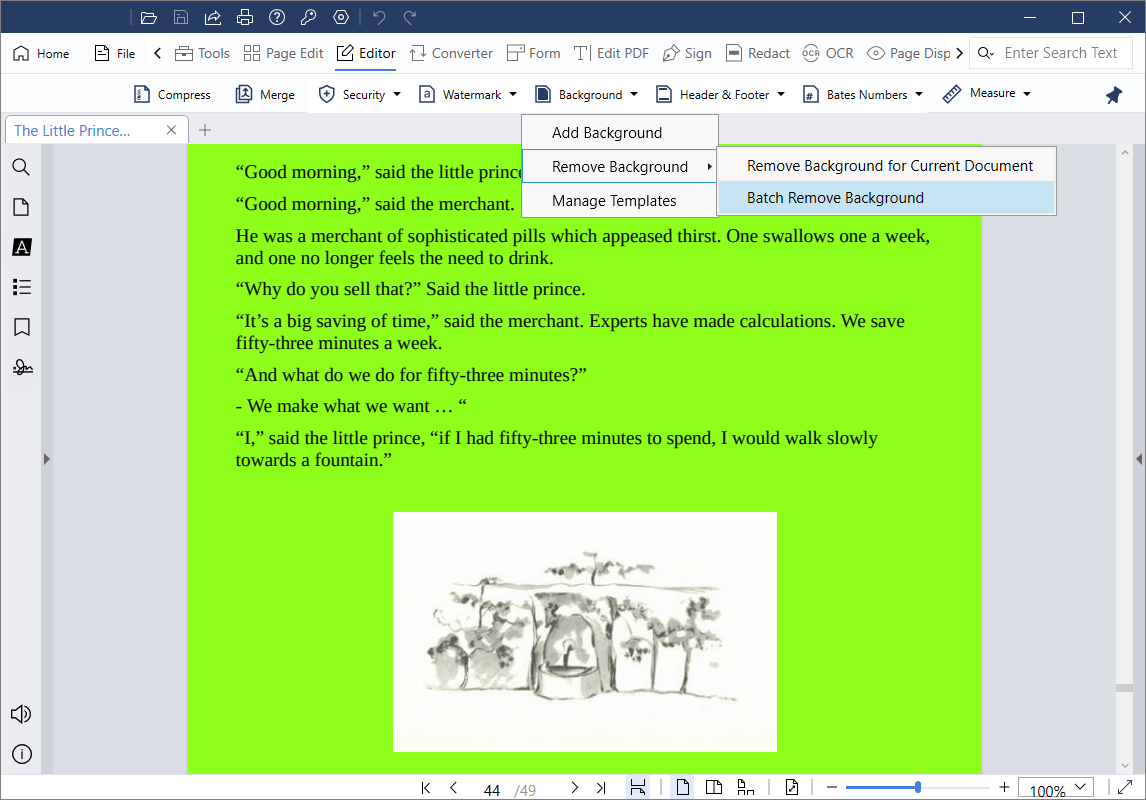Image resolution: width=1146 pixels, height=800 pixels.
Task: Click the Merge button
Action: [265, 94]
